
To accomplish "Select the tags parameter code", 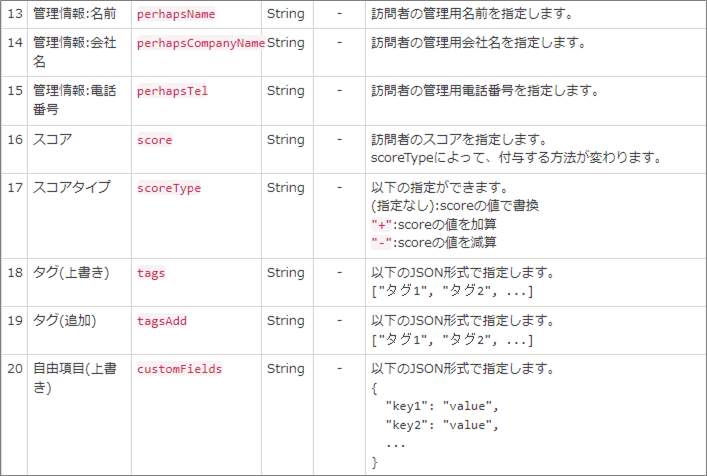I will 151,273.
